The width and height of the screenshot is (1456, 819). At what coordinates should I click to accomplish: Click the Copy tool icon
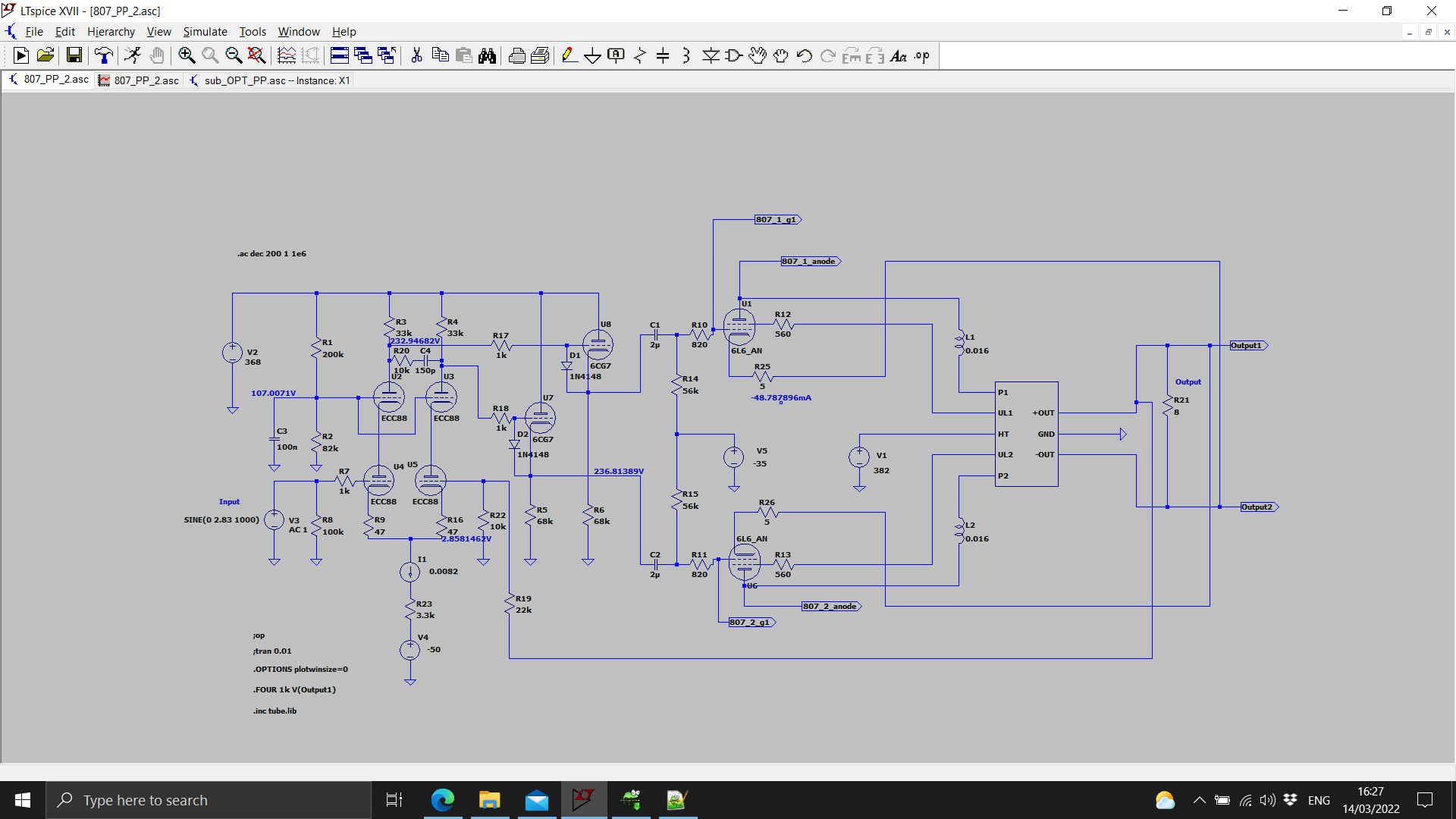pos(440,55)
